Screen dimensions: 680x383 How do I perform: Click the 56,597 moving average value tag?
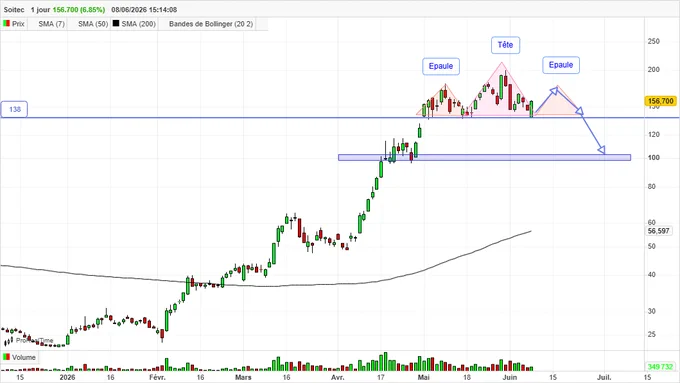[658, 231]
